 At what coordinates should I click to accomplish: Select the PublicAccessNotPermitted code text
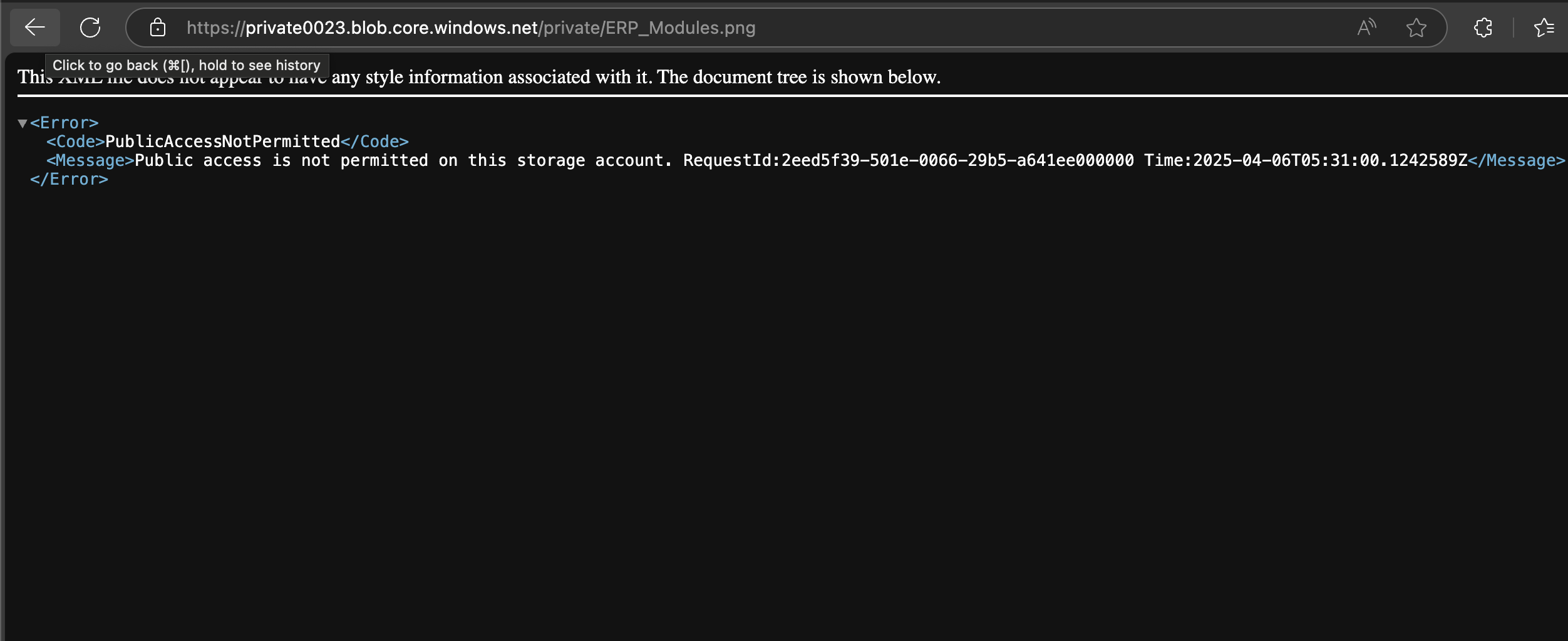(x=223, y=141)
